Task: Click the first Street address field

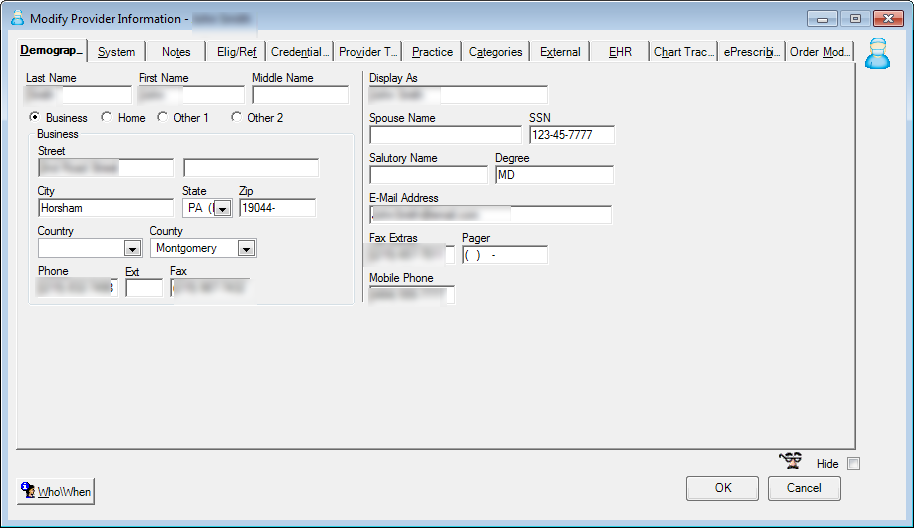Action: (106, 168)
